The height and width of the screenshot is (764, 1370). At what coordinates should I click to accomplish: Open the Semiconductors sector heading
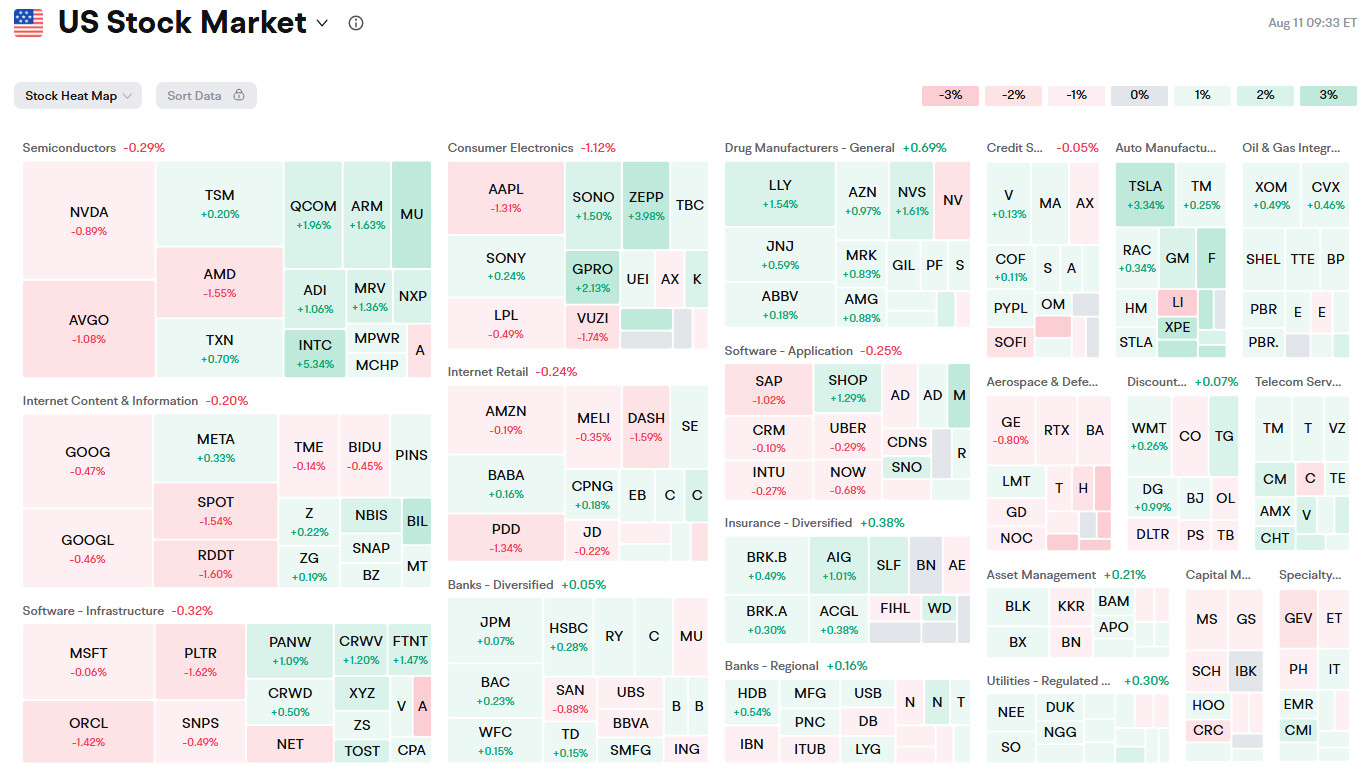pyautogui.click(x=69, y=148)
